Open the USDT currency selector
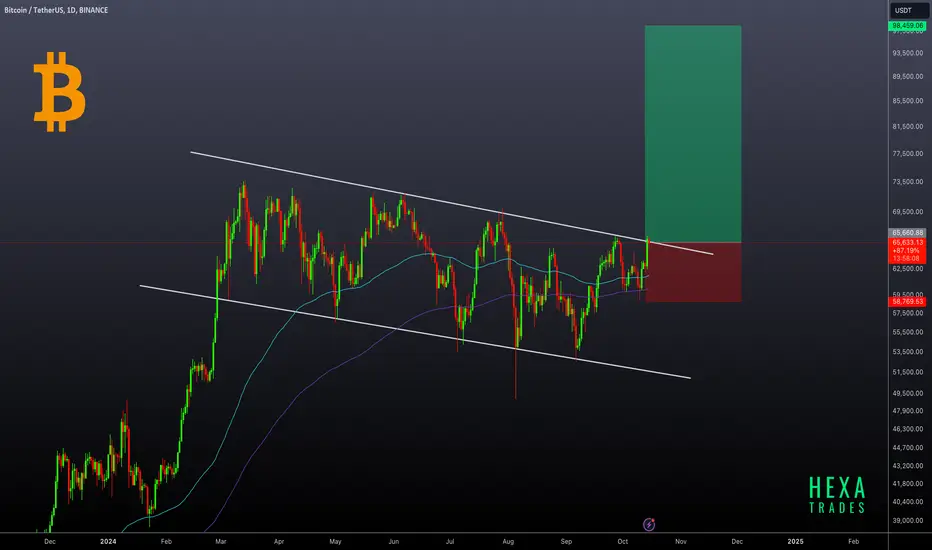The width and height of the screenshot is (932, 550). [x=909, y=10]
